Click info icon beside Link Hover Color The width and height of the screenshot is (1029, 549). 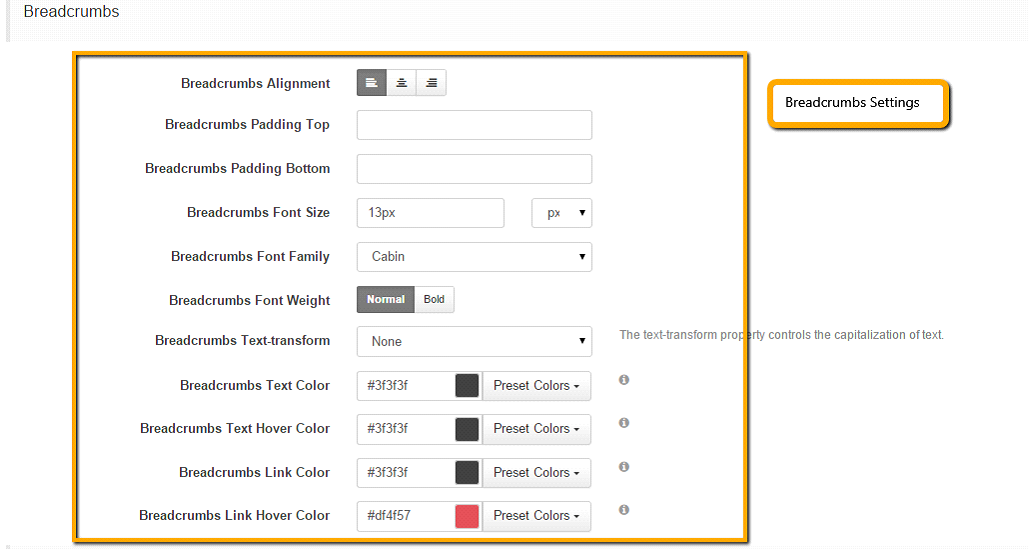tap(624, 510)
